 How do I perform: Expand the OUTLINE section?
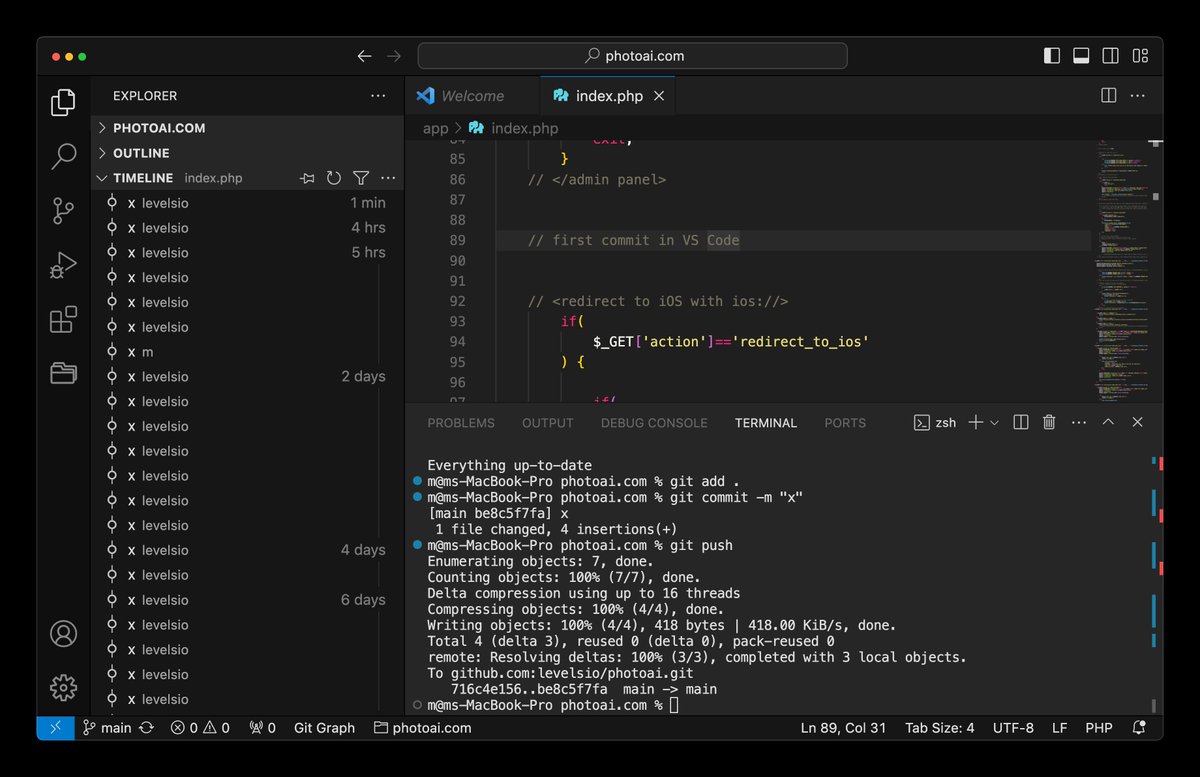[x=248, y=153]
